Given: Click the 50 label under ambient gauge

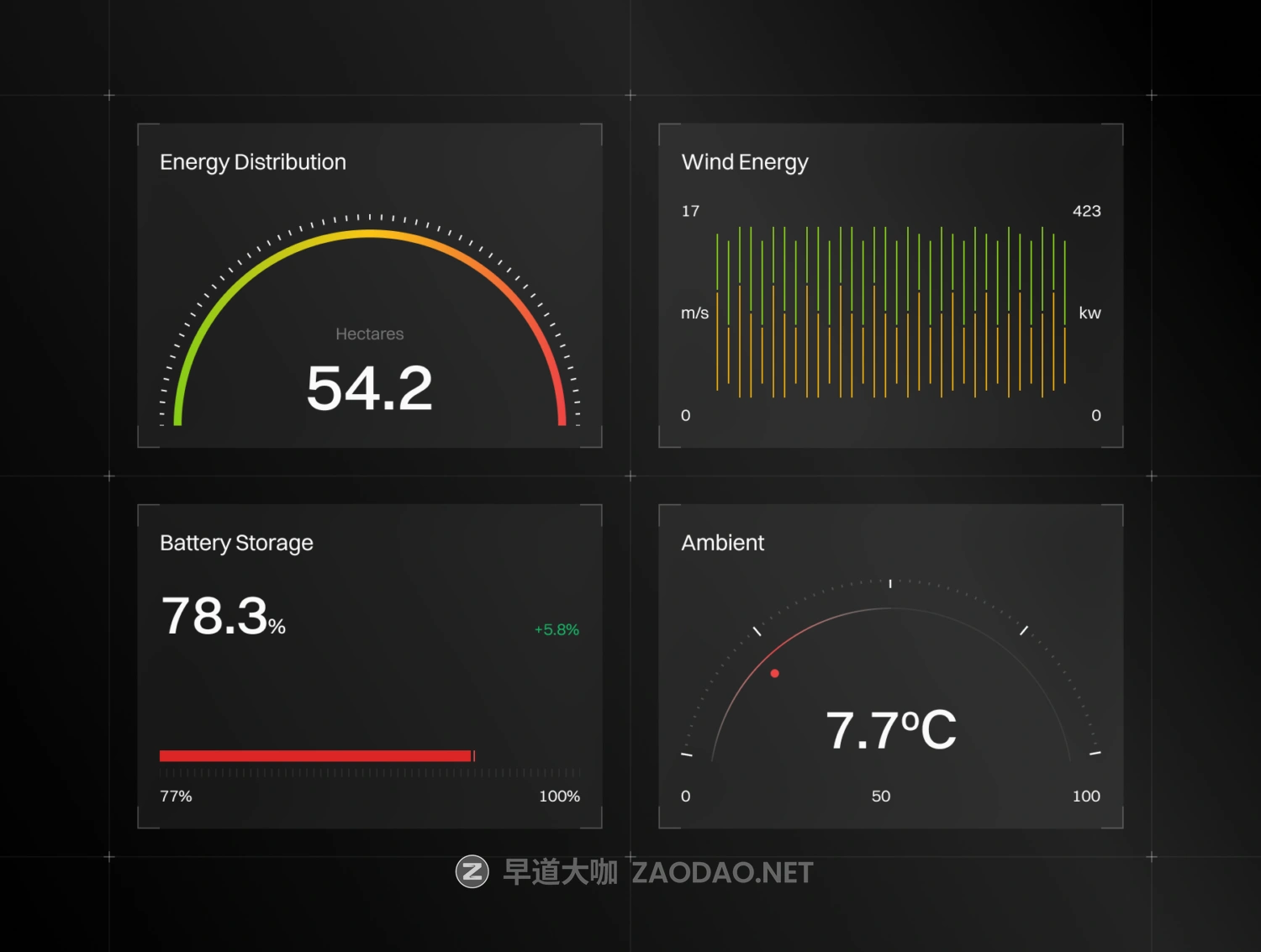Looking at the screenshot, I should (x=881, y=796).
